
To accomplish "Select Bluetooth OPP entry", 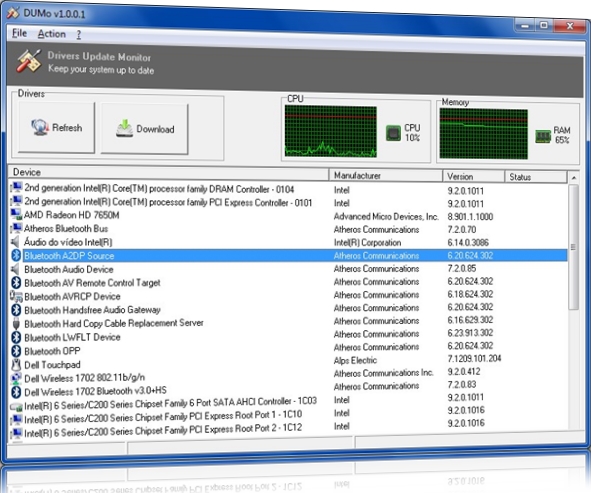I will 52,351.
